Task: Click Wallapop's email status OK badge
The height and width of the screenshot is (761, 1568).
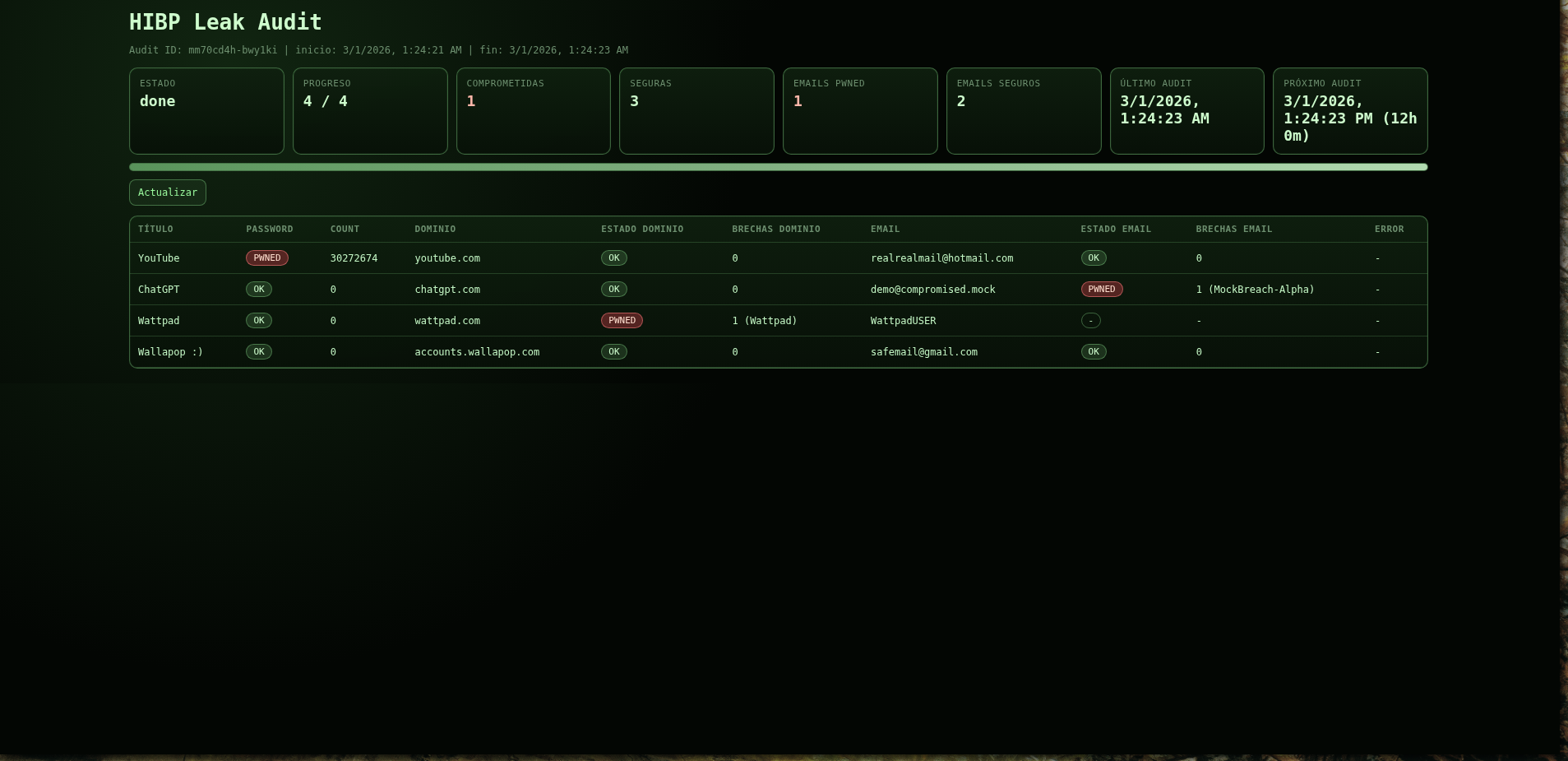Action: coord(1094,352)
